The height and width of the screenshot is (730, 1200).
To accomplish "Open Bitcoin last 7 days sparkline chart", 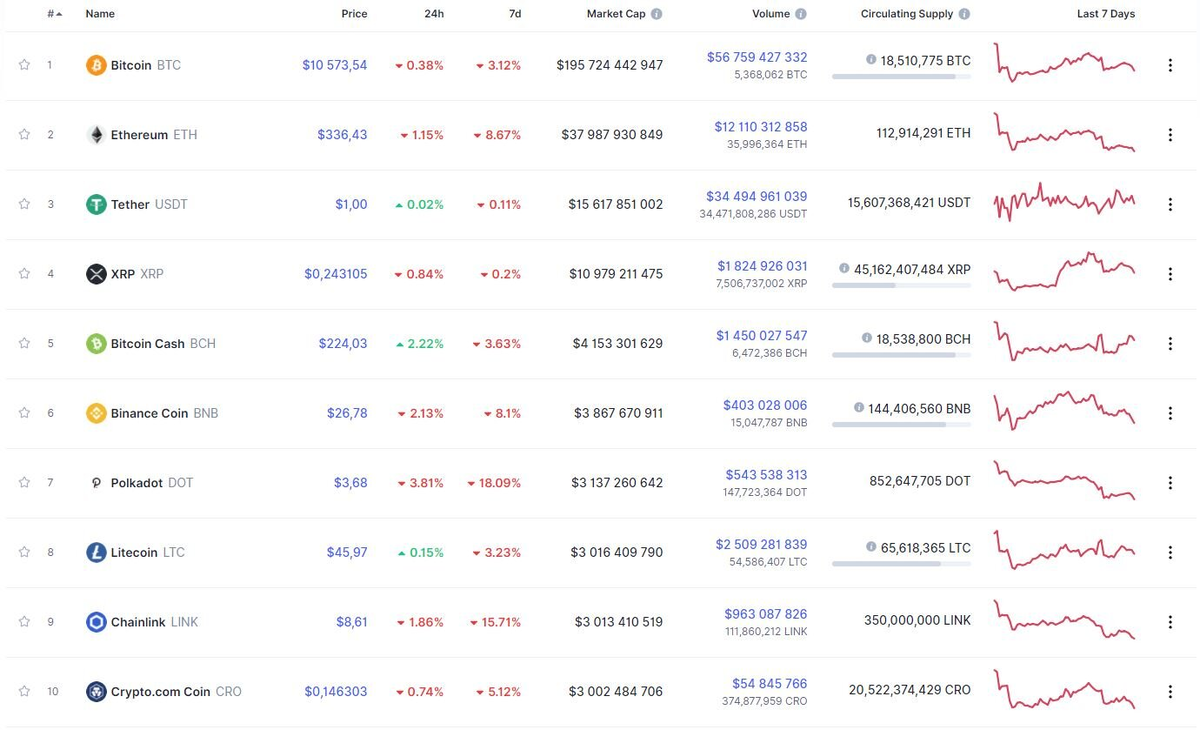I will pos(1064,62).
